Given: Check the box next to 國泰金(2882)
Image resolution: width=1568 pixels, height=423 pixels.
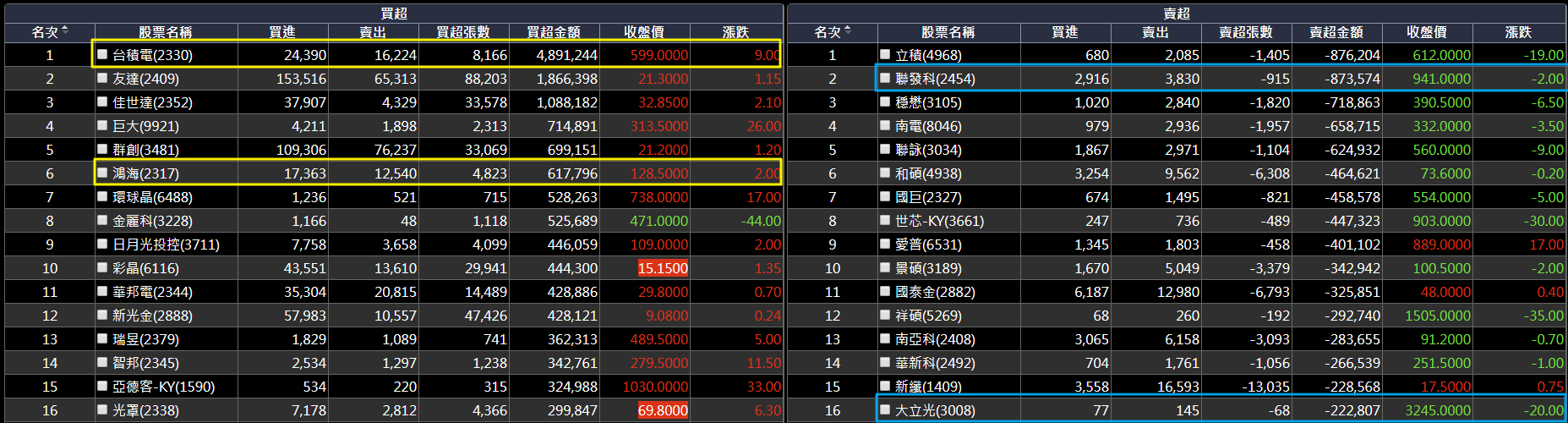Looking at the screenshot, I should point(885,291).
